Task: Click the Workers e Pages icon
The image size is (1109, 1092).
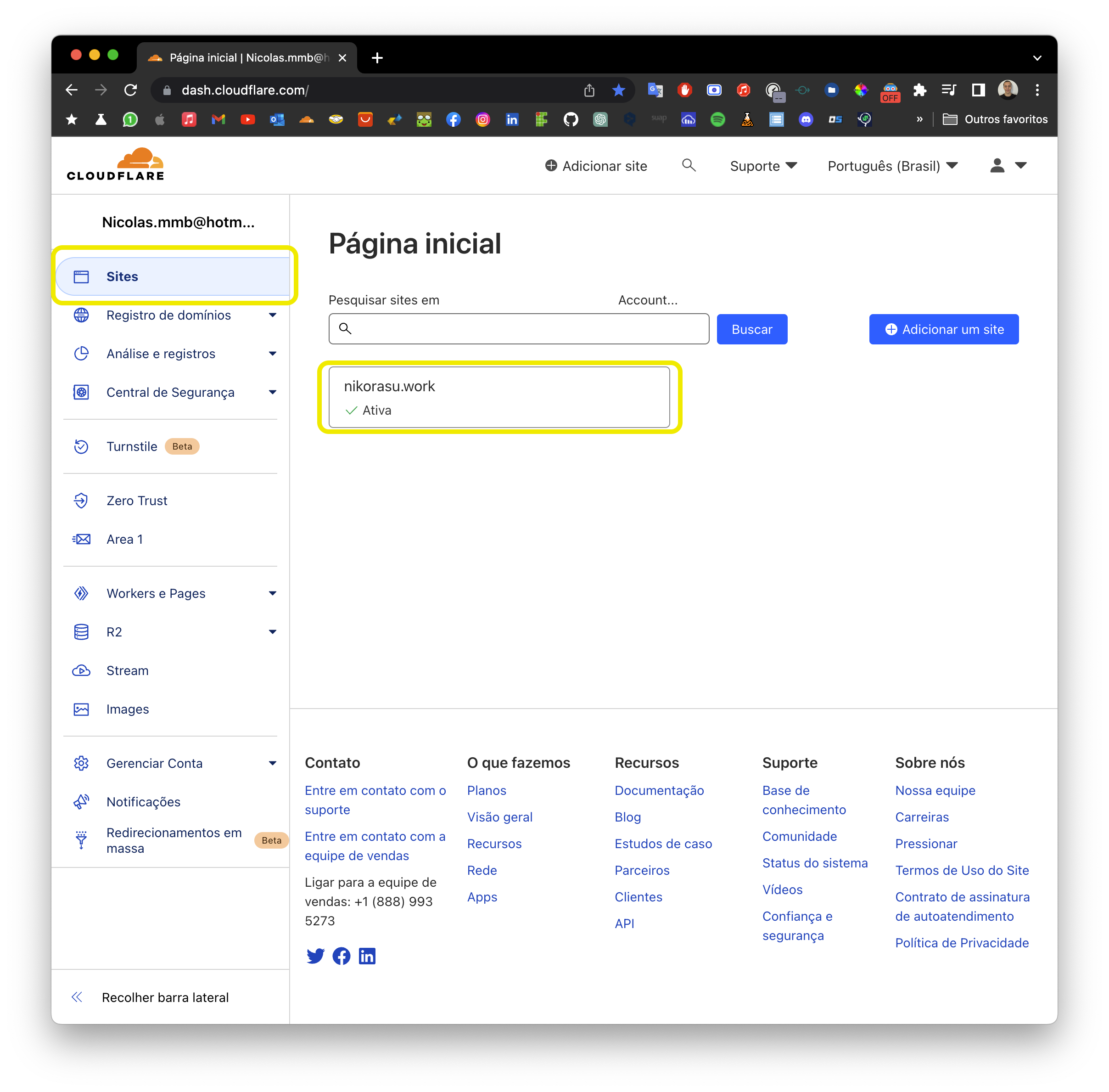Action: click(81, 593)
